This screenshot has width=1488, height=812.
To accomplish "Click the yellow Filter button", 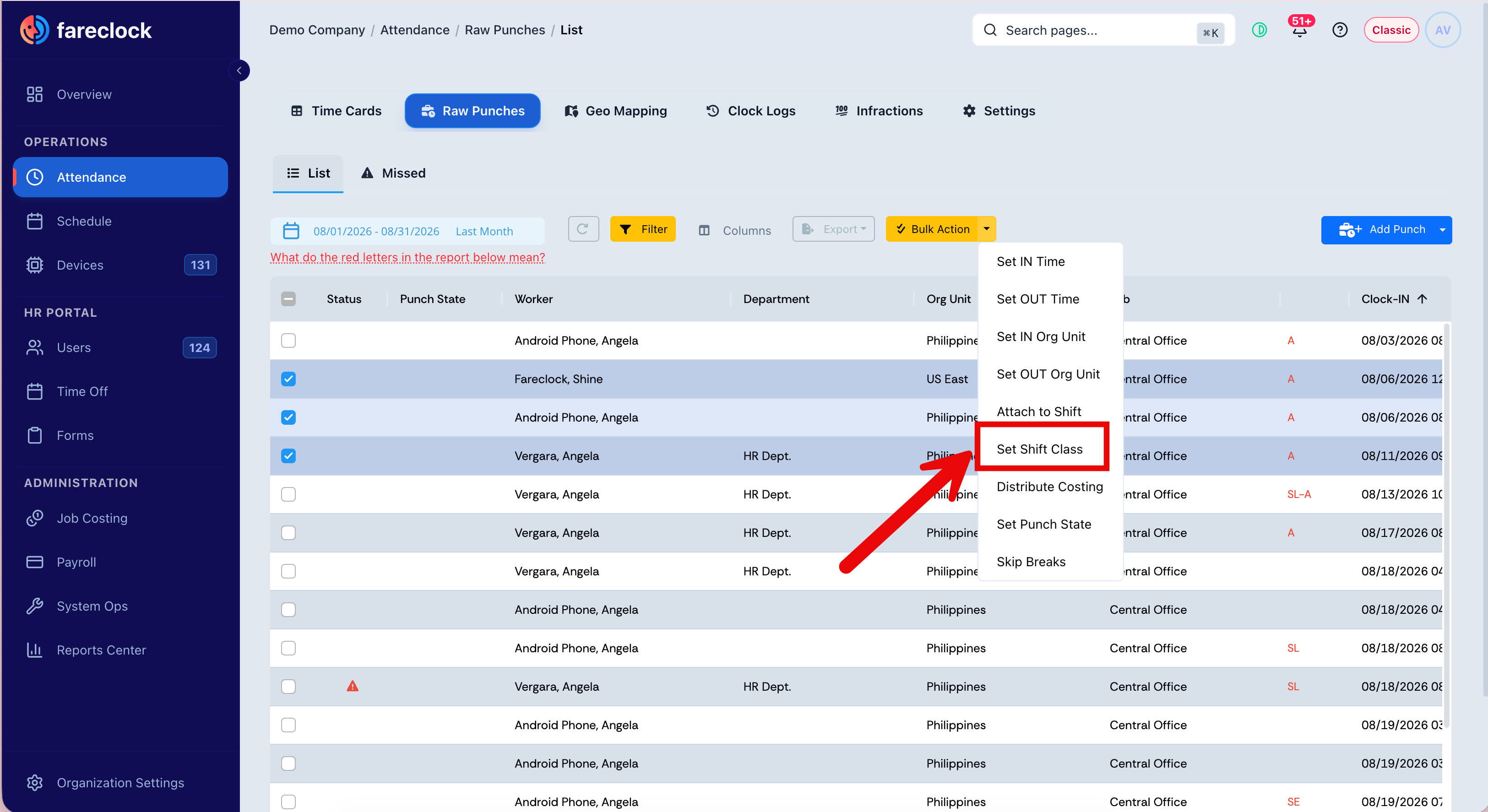I will click(642, 229).
